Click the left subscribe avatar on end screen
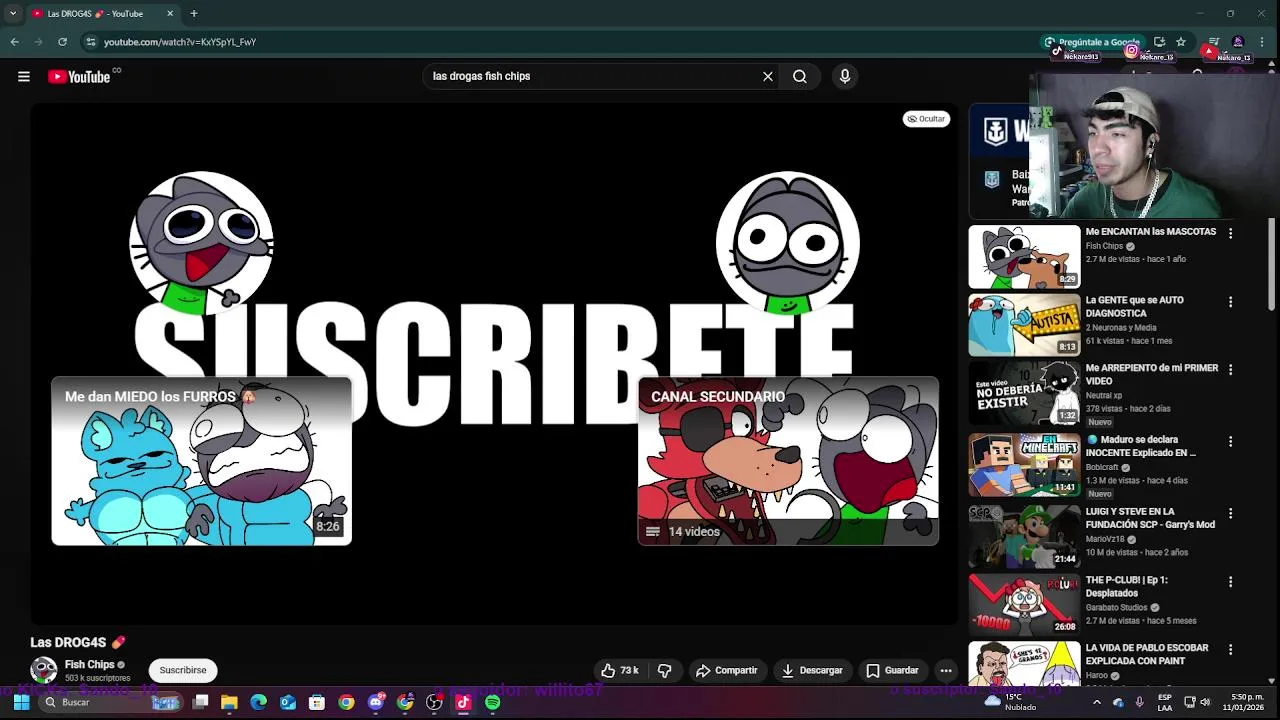 click(201, 243)
